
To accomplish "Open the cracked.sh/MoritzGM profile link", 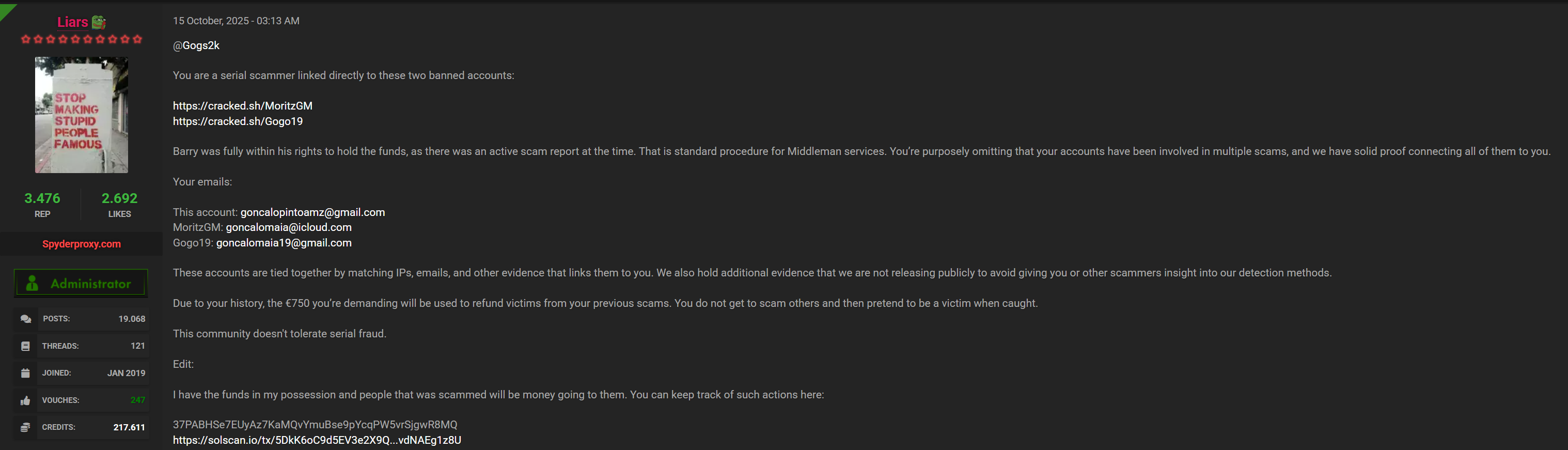I will [x=242, y=106].
